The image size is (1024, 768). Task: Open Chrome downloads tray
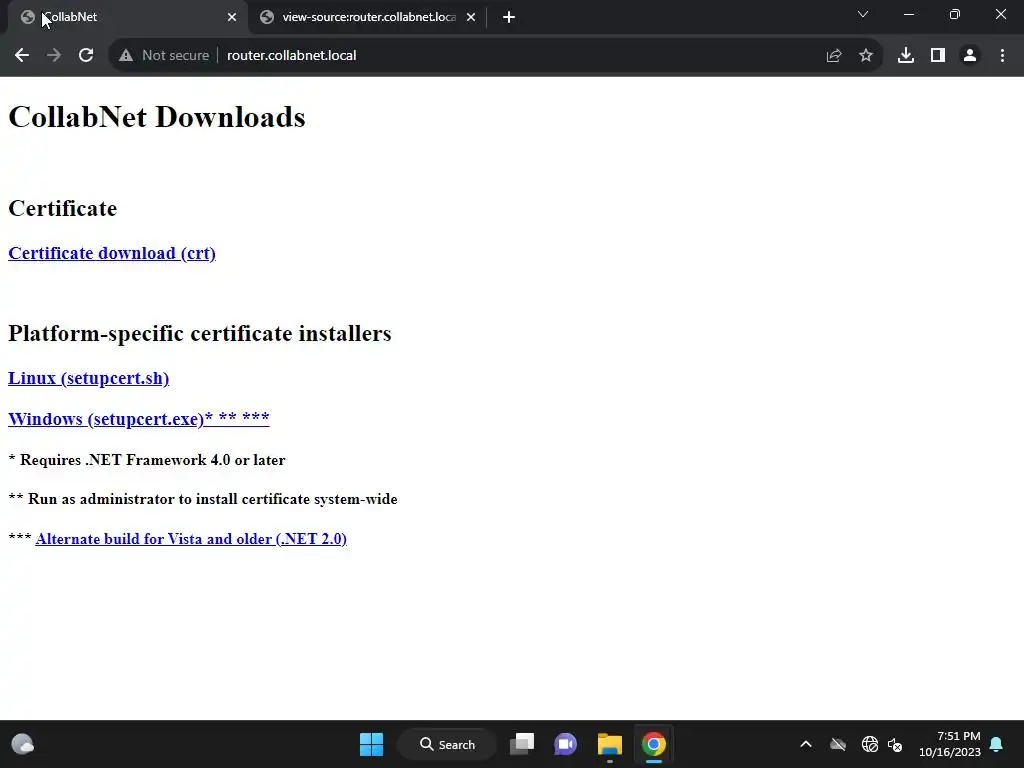pos(905,56)
